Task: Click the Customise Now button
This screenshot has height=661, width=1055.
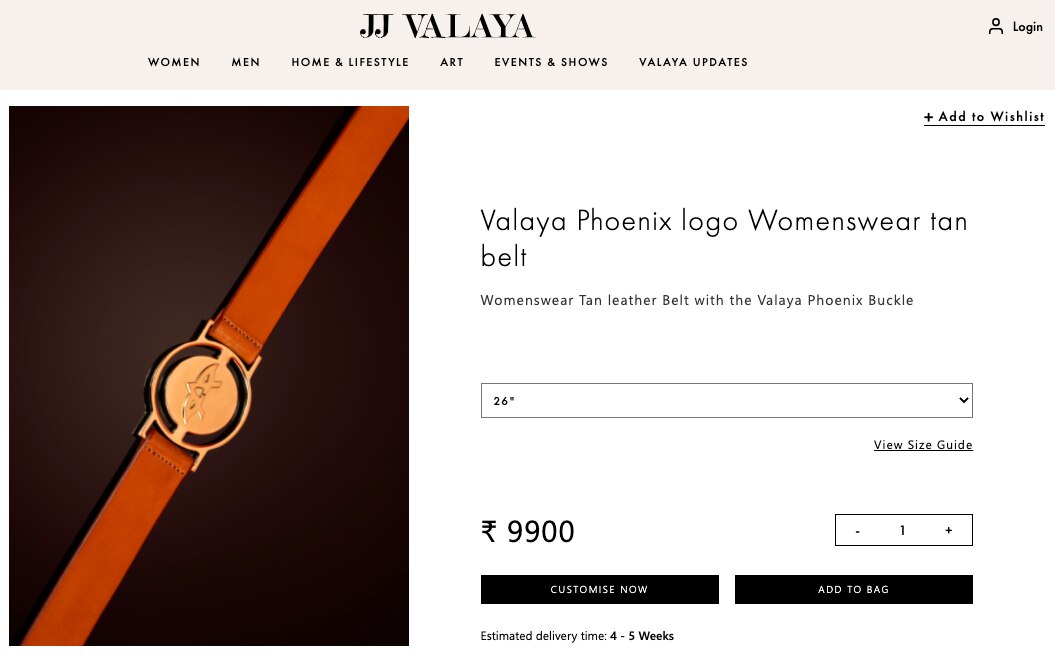Action: click(x=599, y=590)
